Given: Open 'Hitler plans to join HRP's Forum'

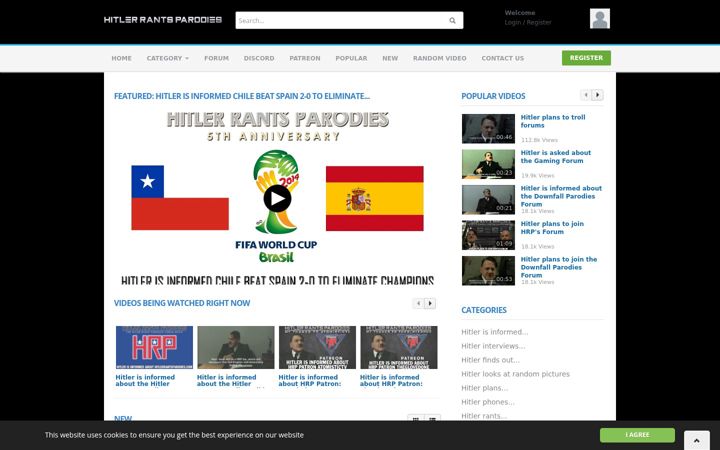Looking at the screenshot, I should [x=552, y=228].
